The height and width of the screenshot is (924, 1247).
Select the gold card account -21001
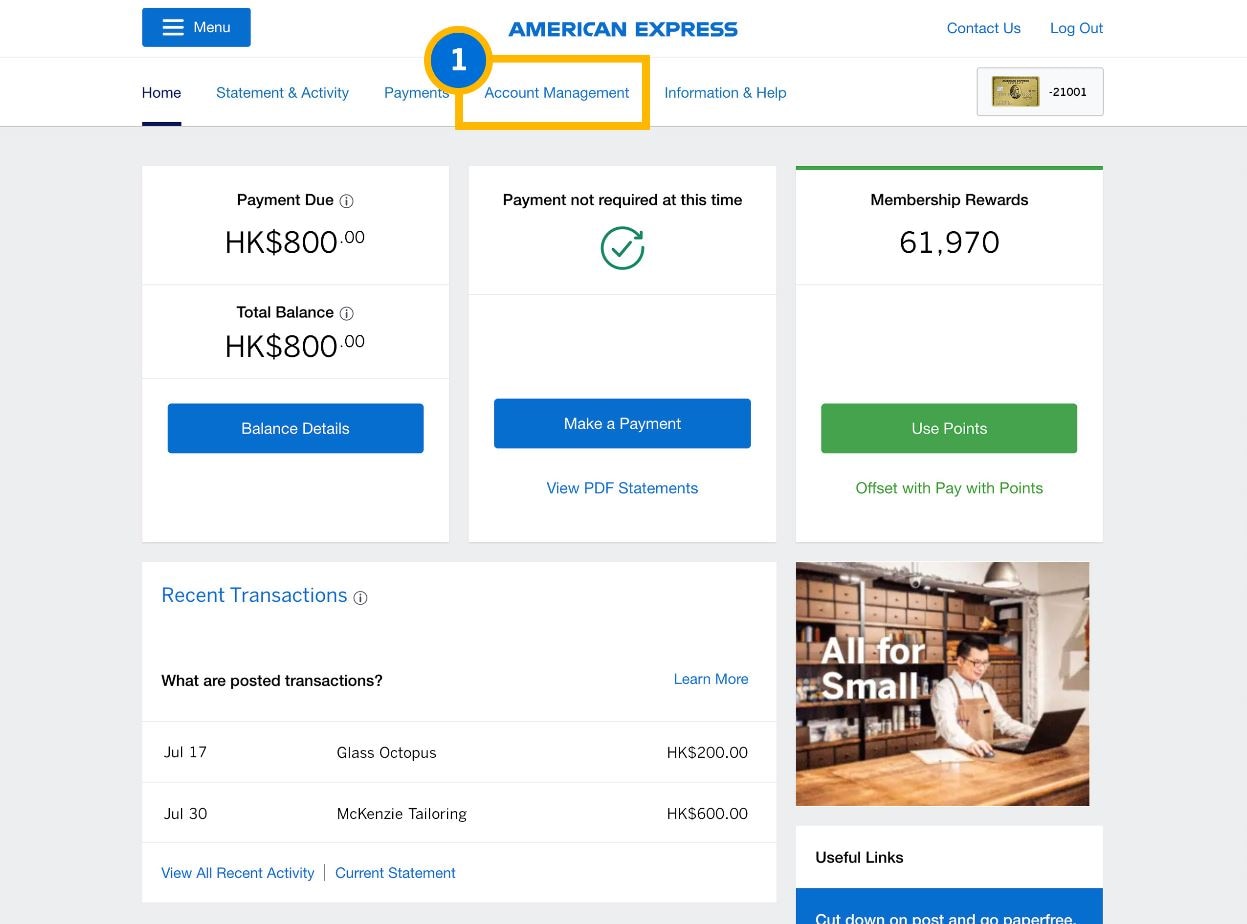(x=1039, y=92)
